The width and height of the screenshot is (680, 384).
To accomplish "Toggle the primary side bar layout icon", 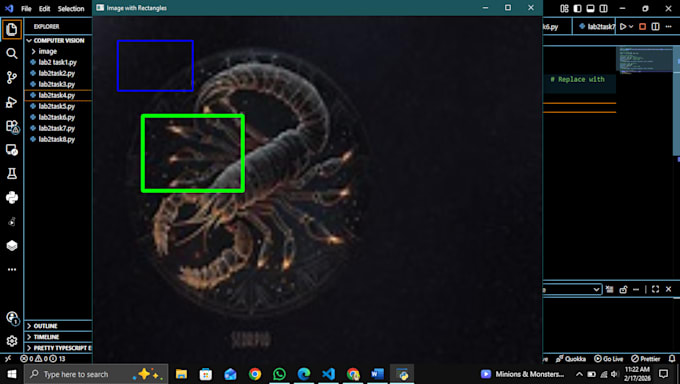I will pos(577,8).
